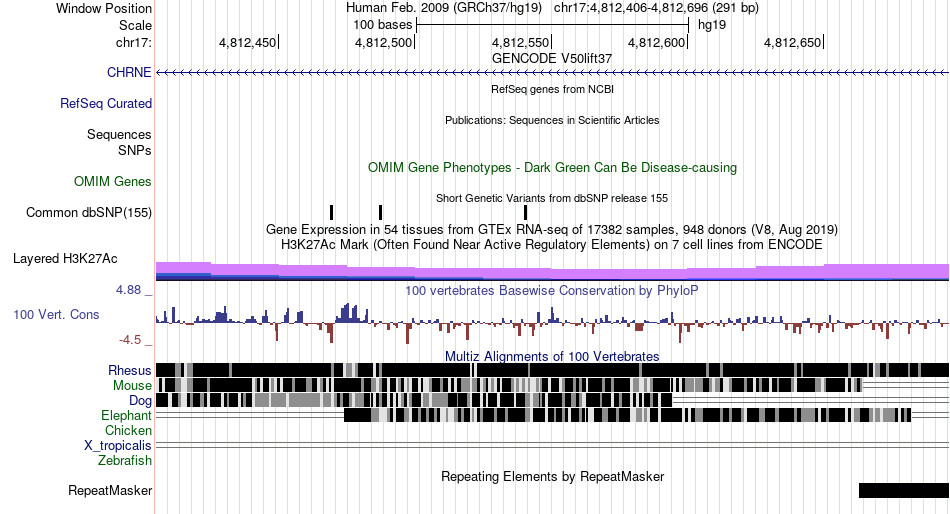Open the Rhesus alignment block row
The width and height of the screenshot is (950, 514).
pos(553,370)
